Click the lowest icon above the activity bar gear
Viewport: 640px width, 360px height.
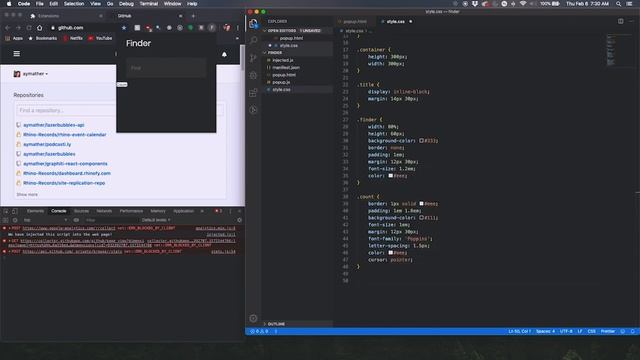(253, 110)
